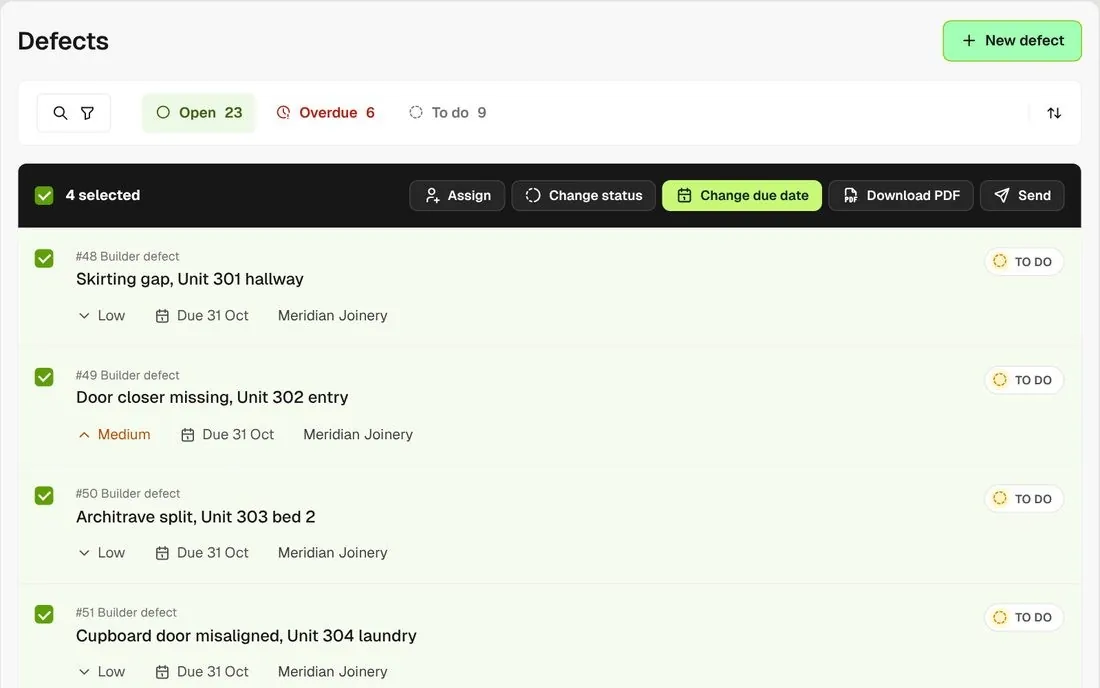Show the Overdue 6 tab
The image size is (1100, 688).
326,113
